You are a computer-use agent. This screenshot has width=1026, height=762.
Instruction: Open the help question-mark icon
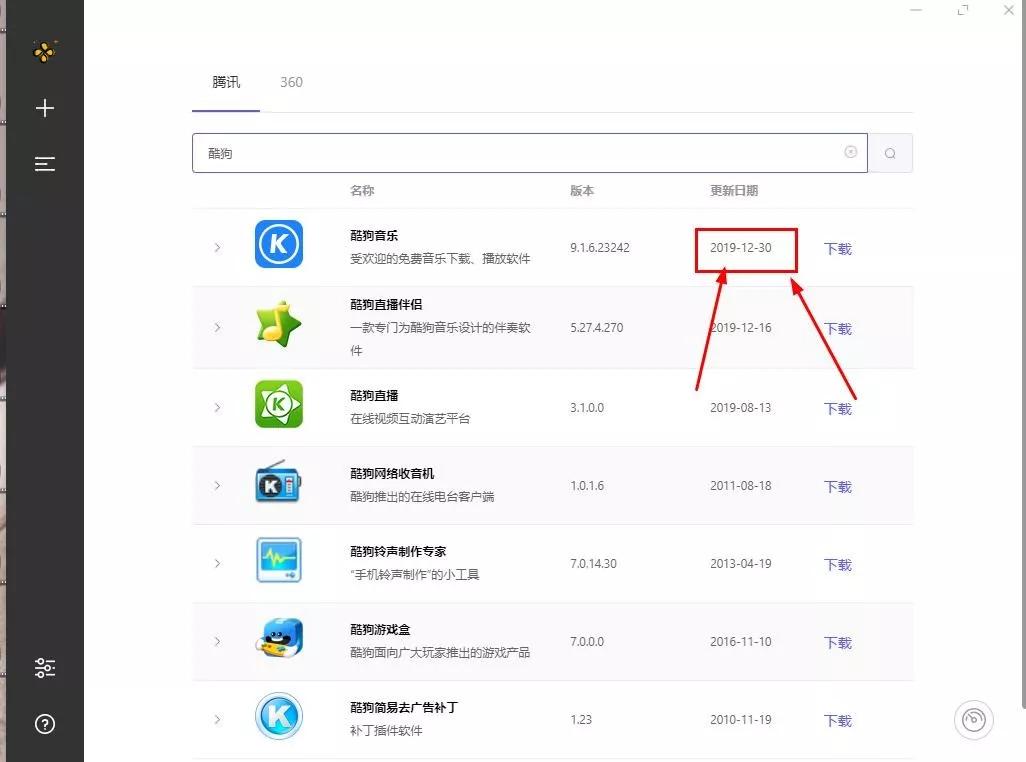(44, 723)
